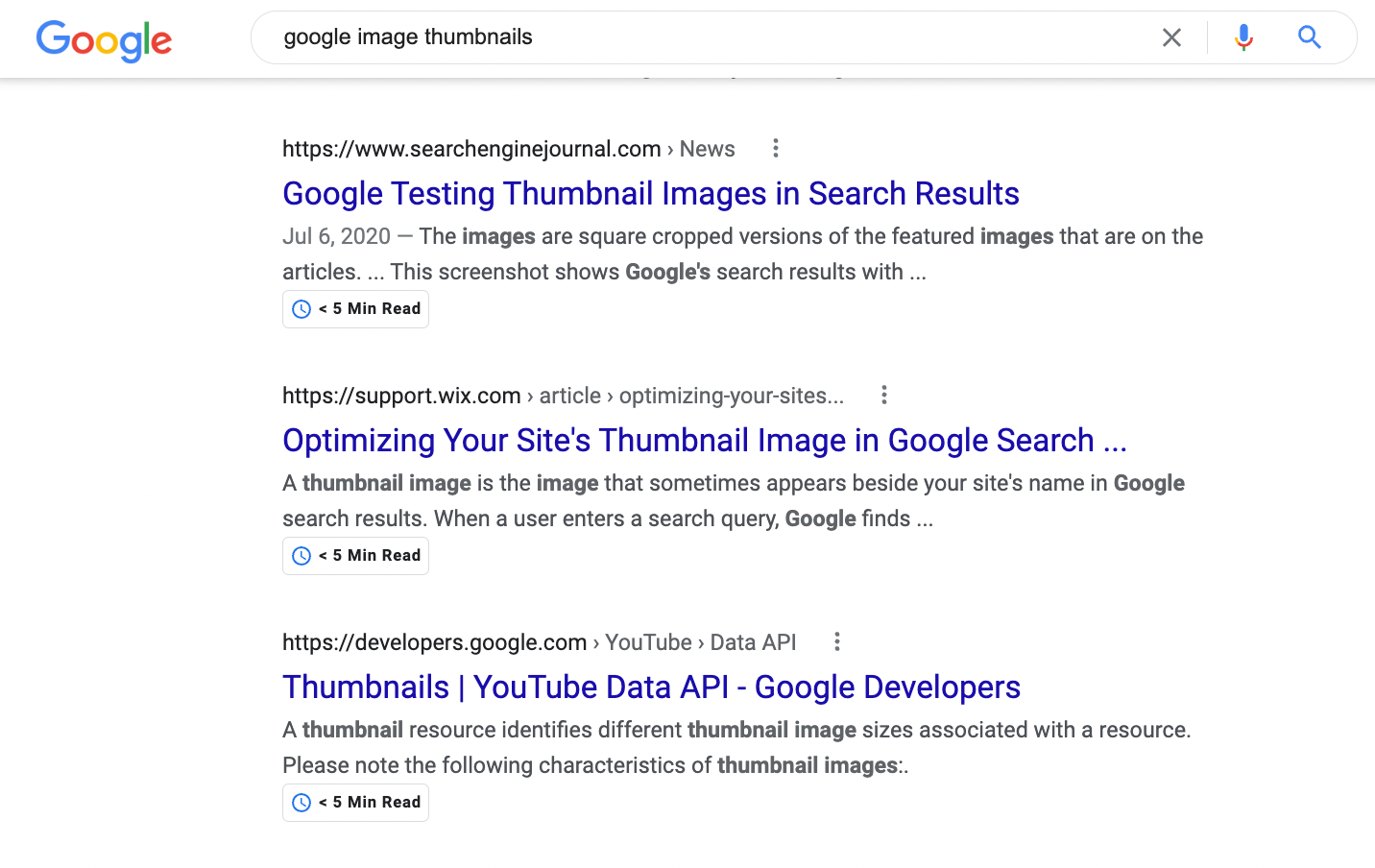Click the Data API breadcrumb segment

point(753,641)
